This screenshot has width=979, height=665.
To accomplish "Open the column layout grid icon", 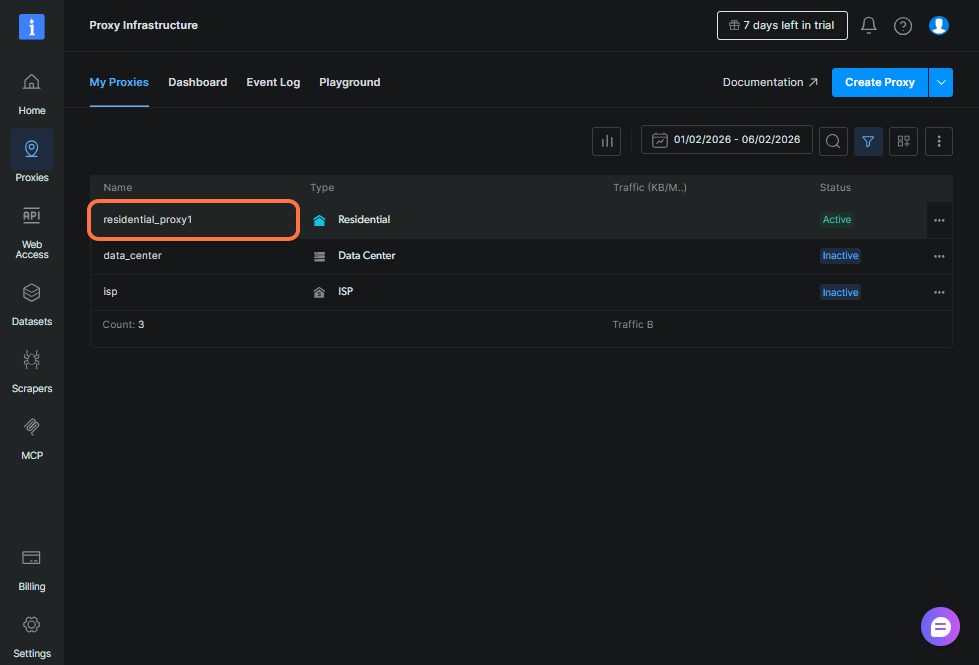I will (903, 141).
